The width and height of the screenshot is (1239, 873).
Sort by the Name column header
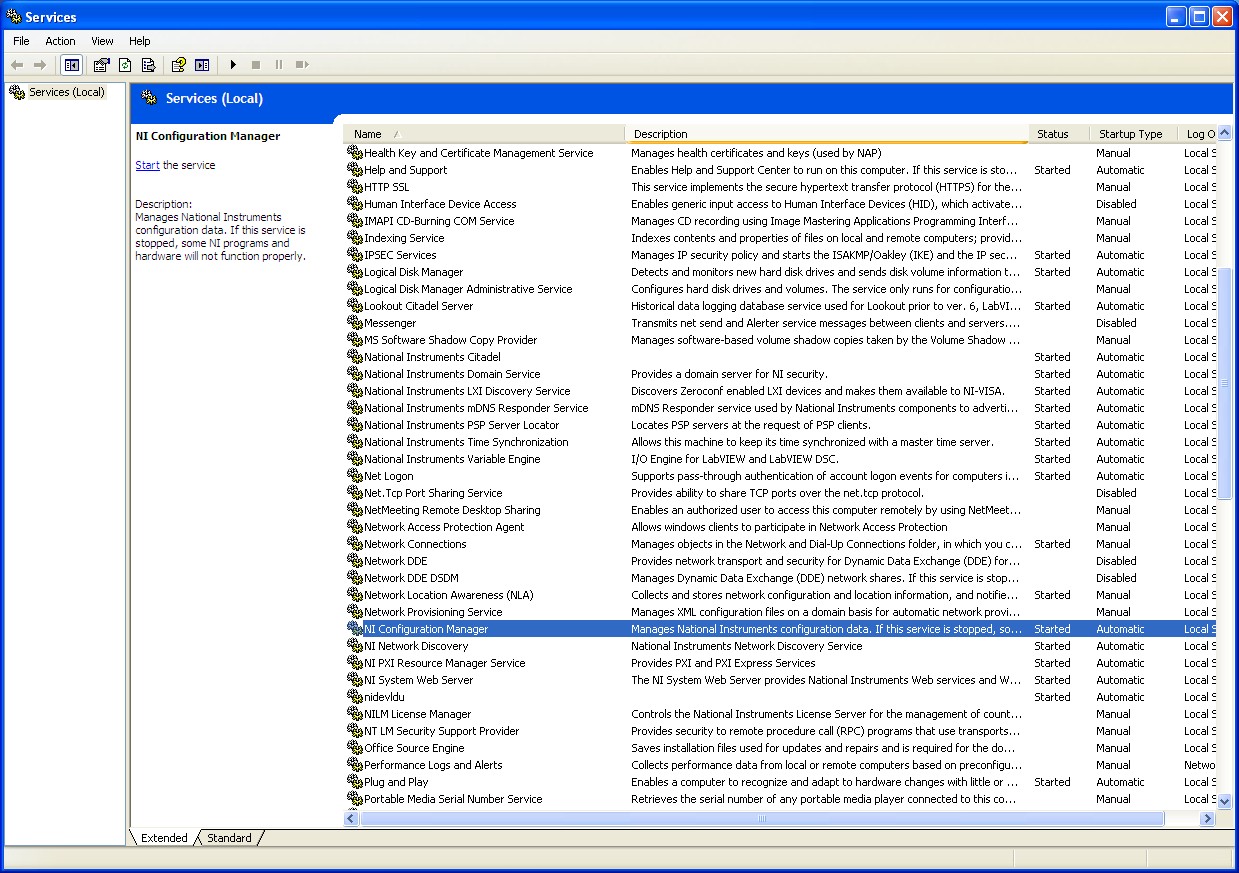484,134
